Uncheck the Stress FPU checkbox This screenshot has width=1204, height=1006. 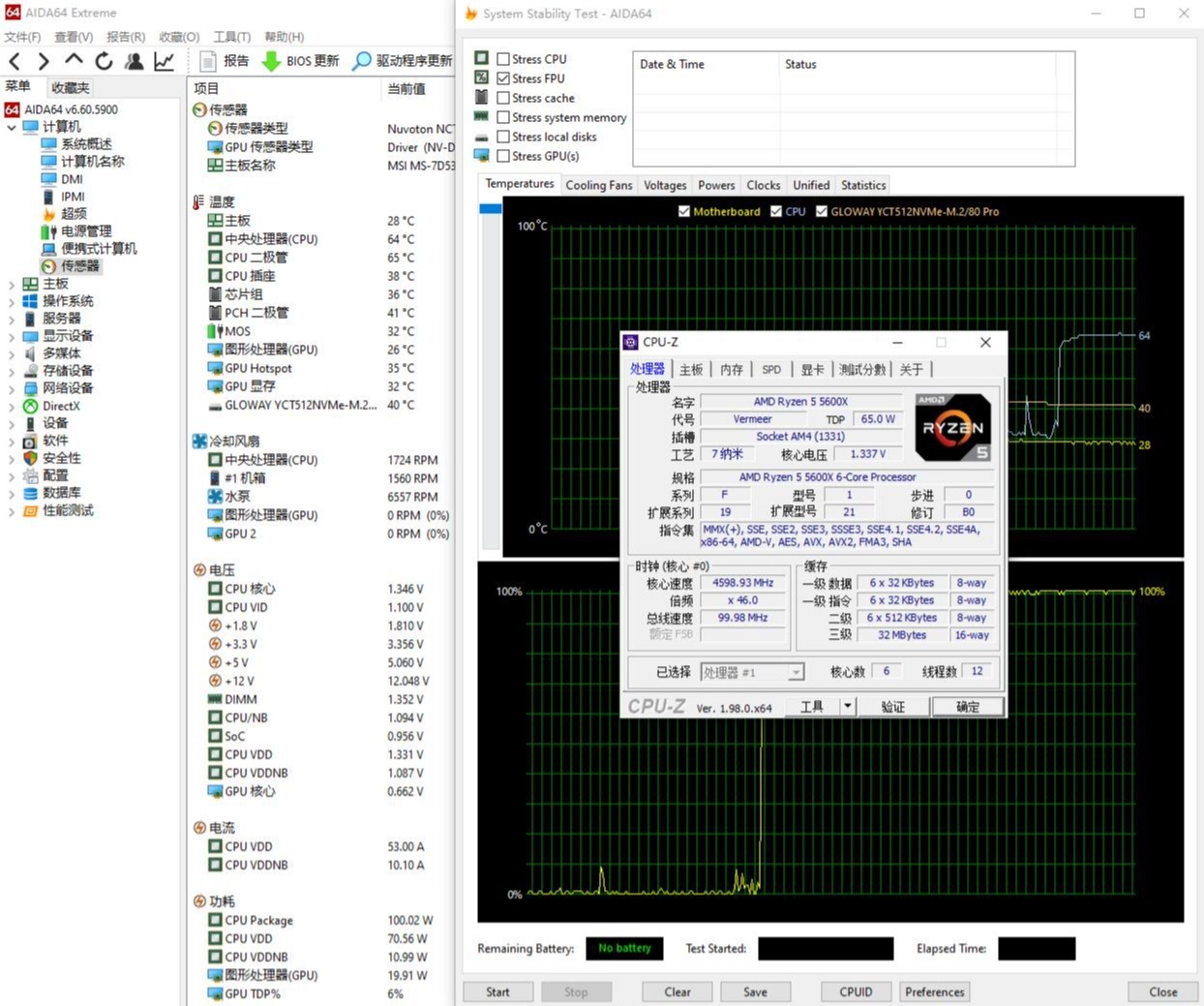coord(503,78)
